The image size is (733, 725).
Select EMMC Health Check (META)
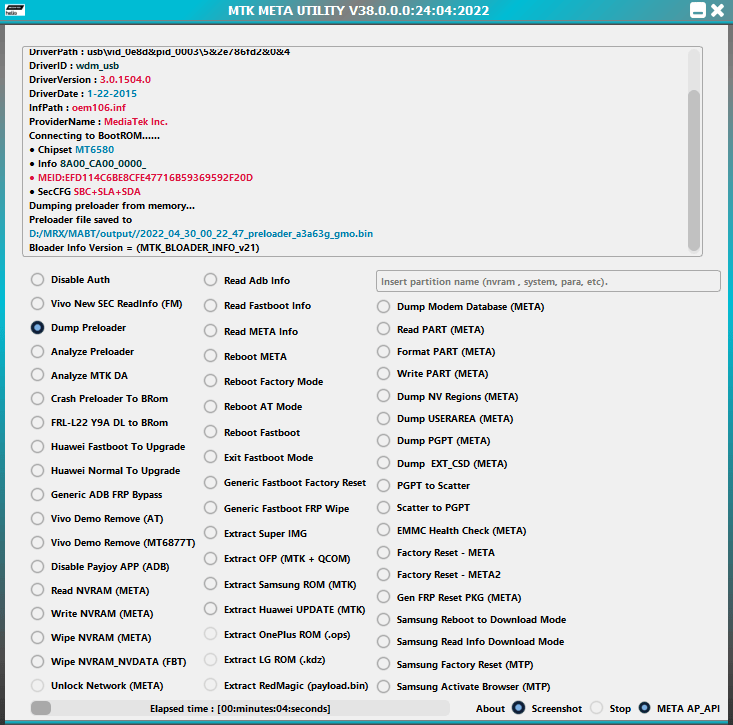tap(384, 531)
